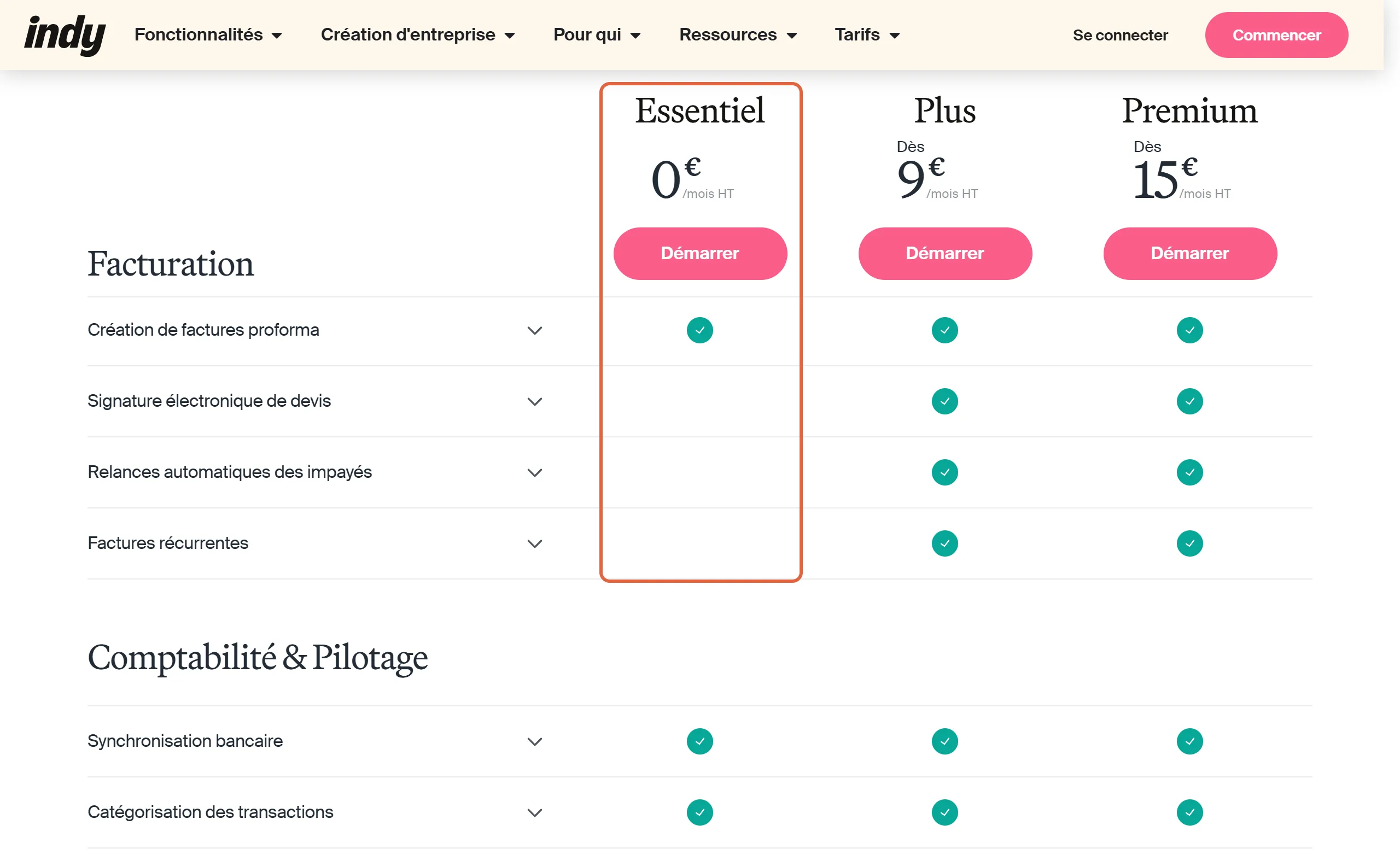Expand the Catégorisation des transactions row
The height and width of the screenshot is (854, 1400).
[x=535, y=812]
